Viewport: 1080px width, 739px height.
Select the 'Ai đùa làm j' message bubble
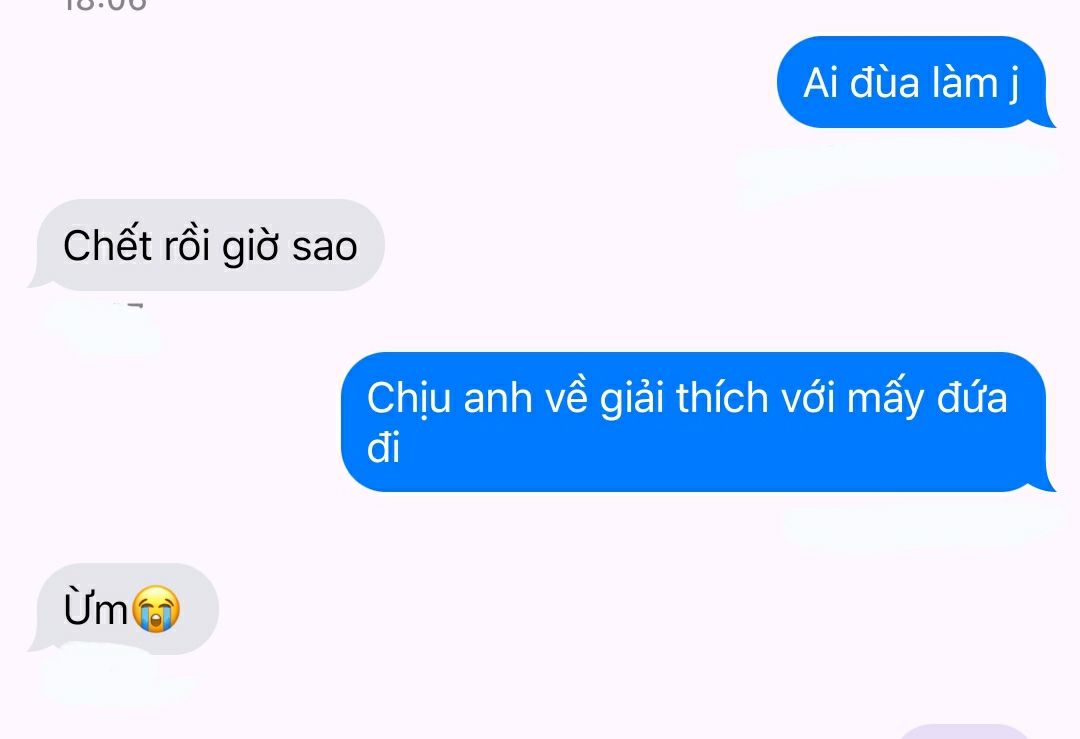[911, 82]
